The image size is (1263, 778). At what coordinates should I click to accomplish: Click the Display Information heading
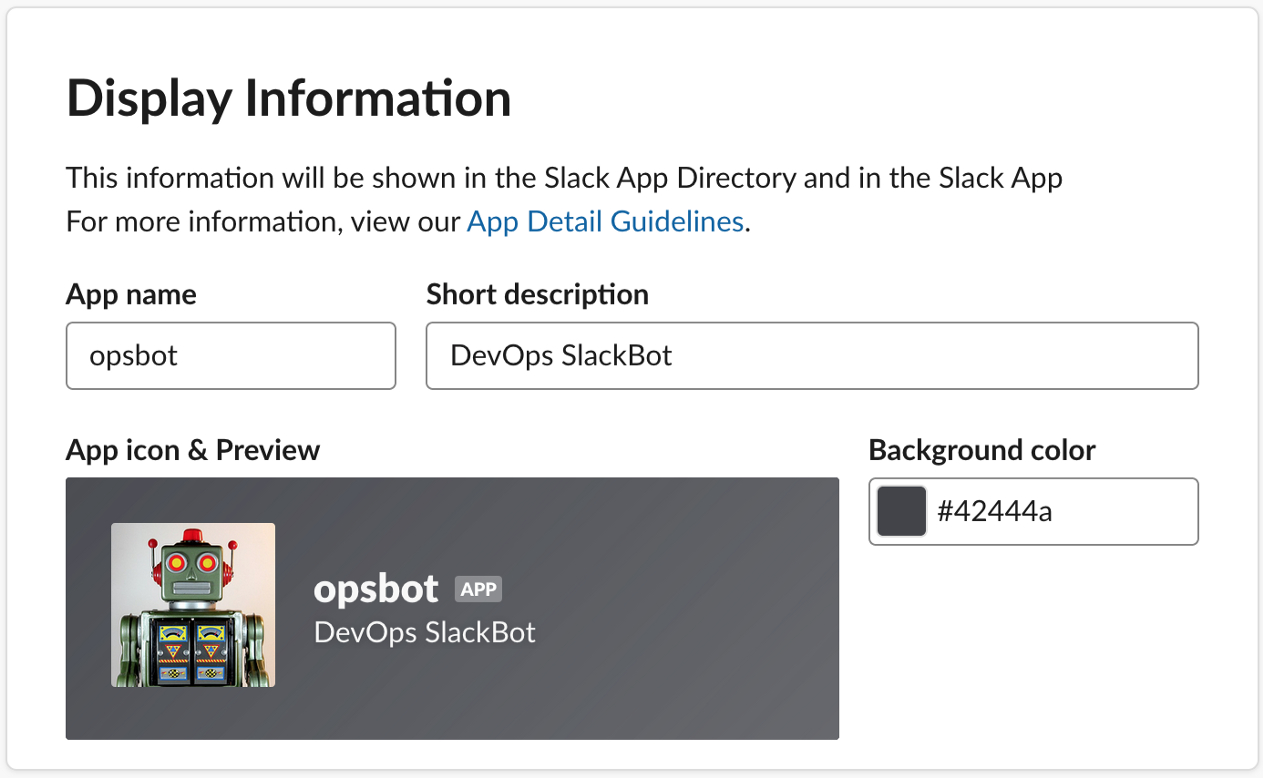pos(289,98)
